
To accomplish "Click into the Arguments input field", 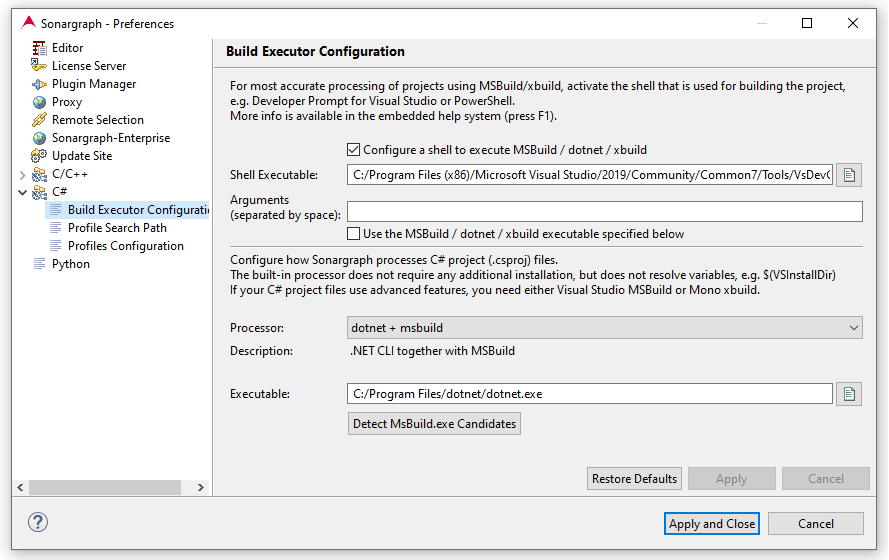I will point(604,211).
